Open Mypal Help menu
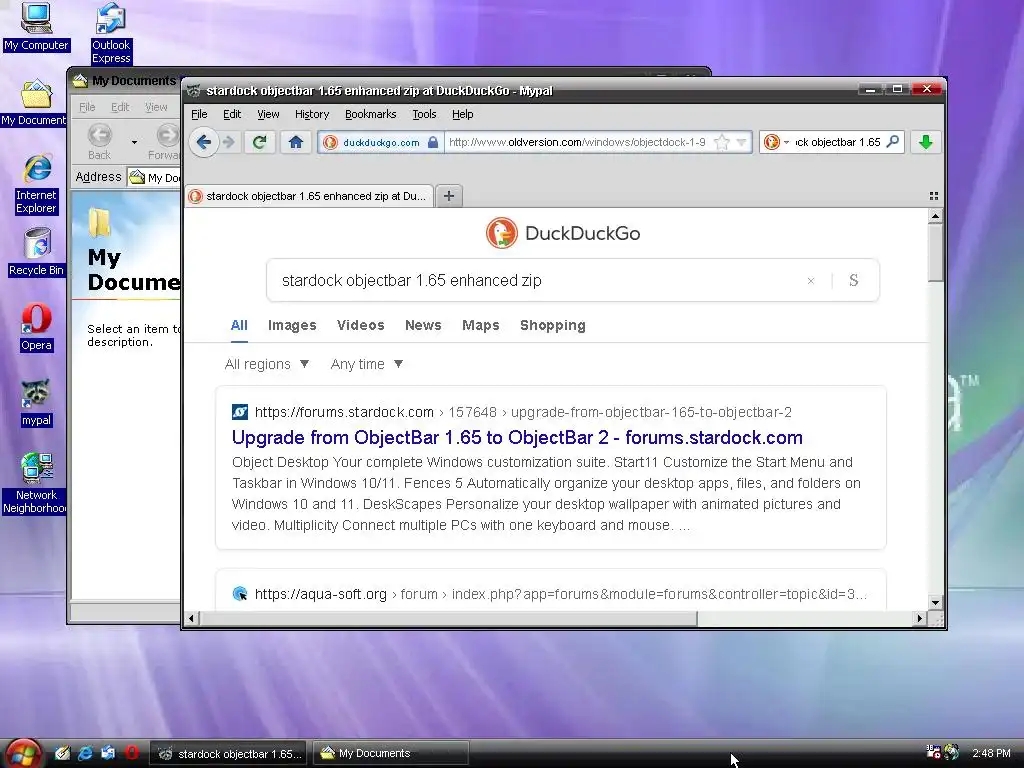The height and width of the screenshot is (768, 1024). tap(462, 114)
